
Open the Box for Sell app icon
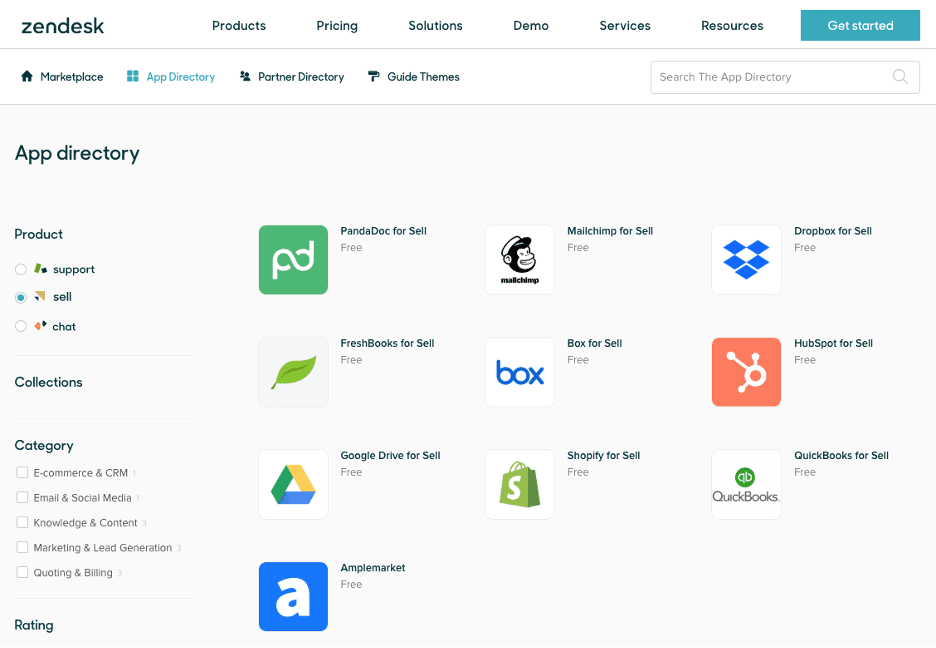pyautogui.click(x=519, y=372)
